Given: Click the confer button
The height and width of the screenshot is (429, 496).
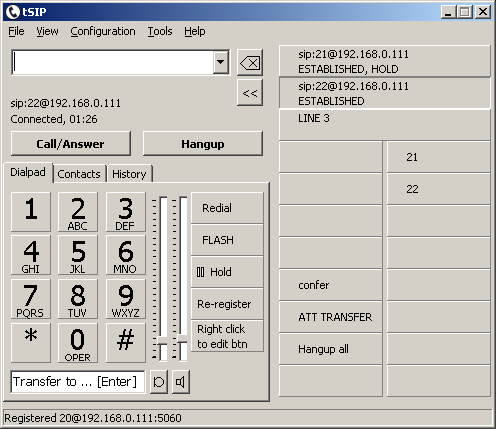Looking at the screenshot, I should (x=331, y=285).
